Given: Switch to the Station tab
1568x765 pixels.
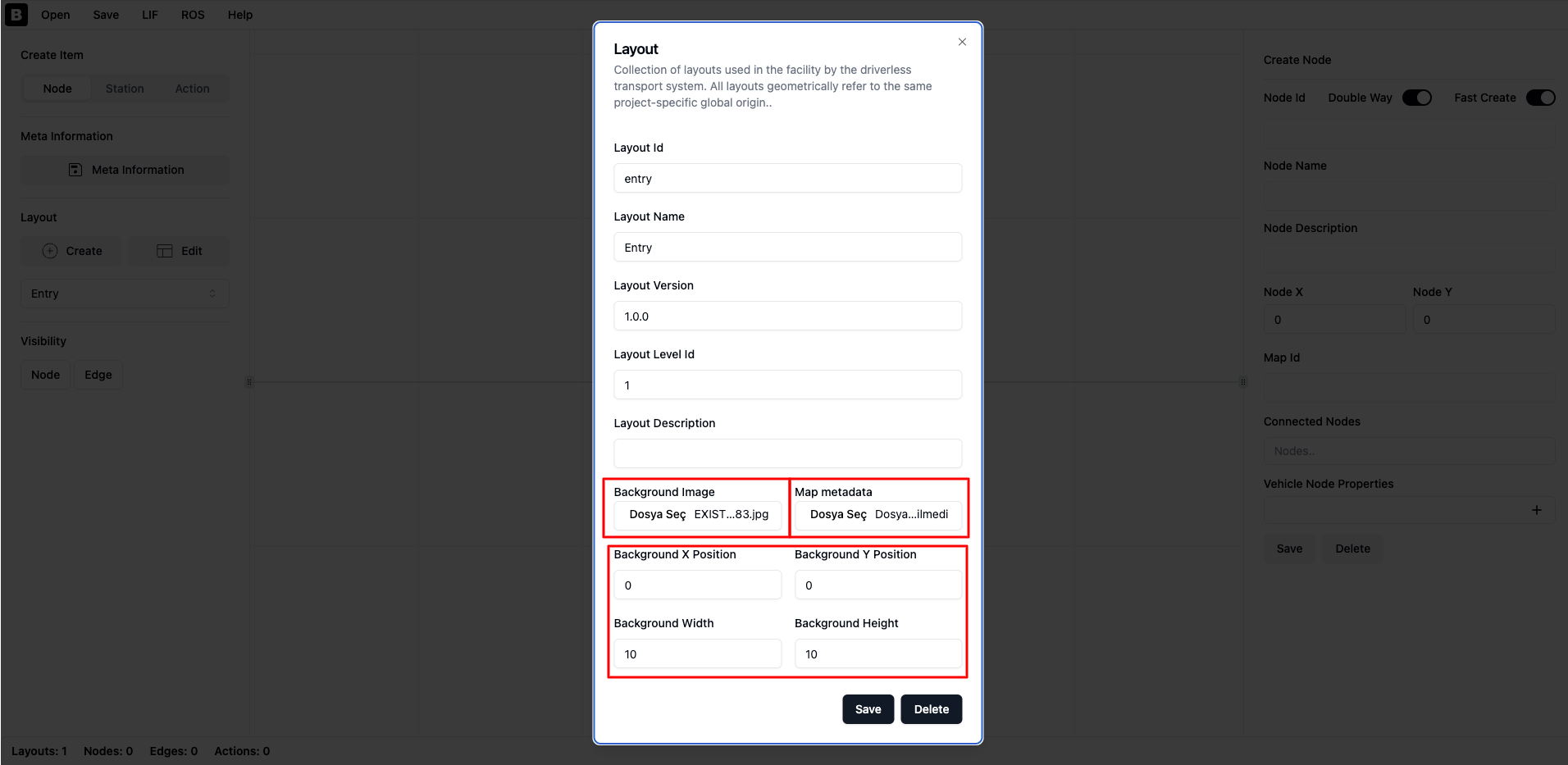Looking at the screenshot, I should (x=125, y=89).
